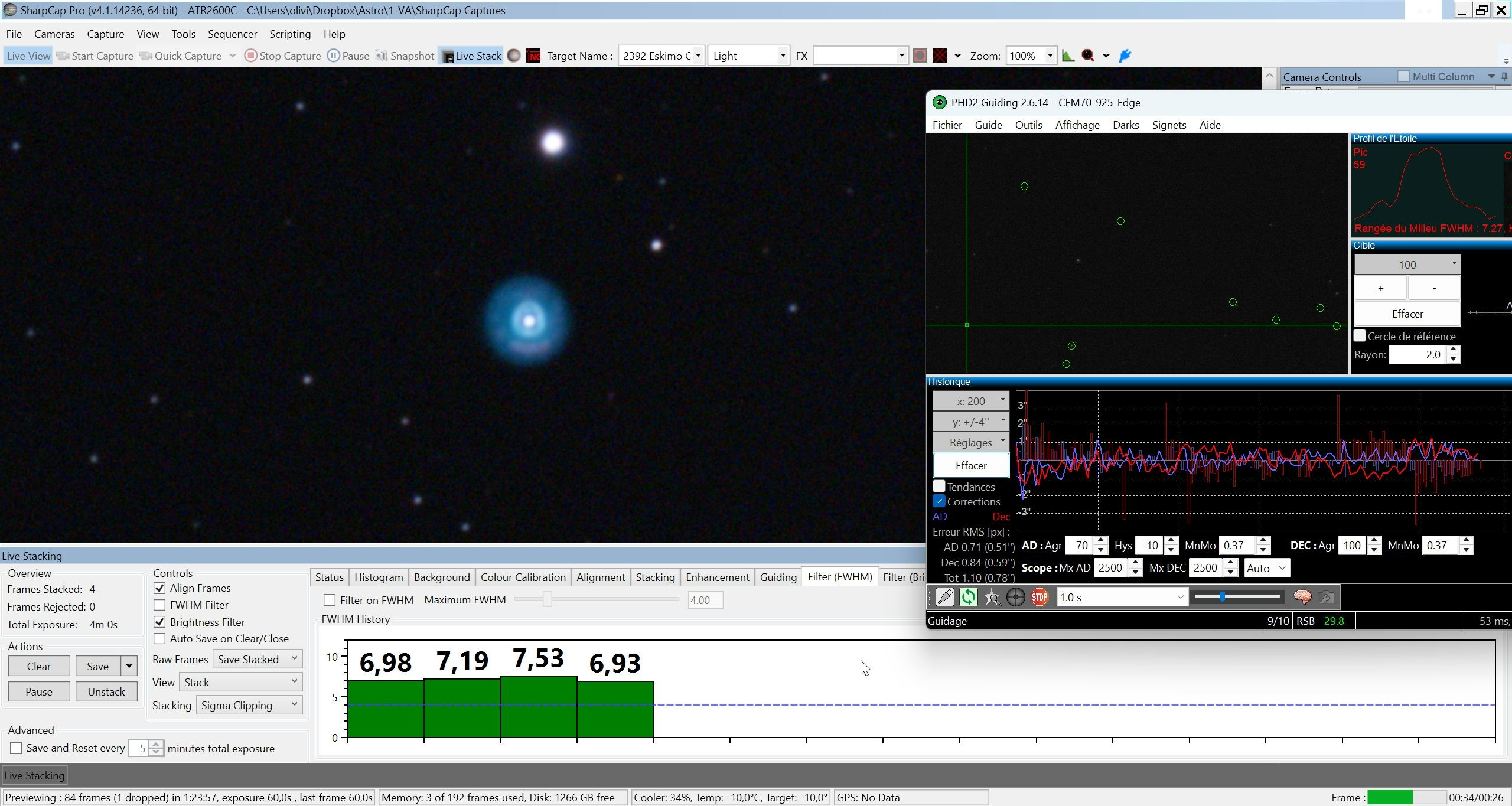
Task: Click the Unstack button
Action: (x=106, y=691)
